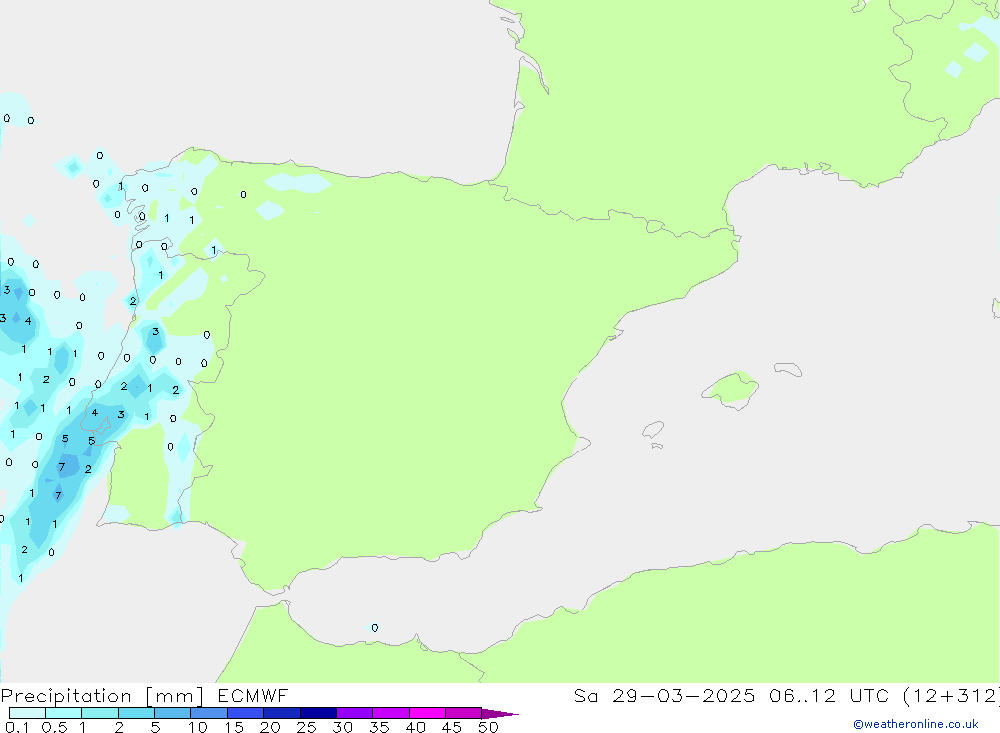This screenshot has width=1000, height=733.
Task: Select the 1–2 mm legend color swatch
Action: pos(100,713)
